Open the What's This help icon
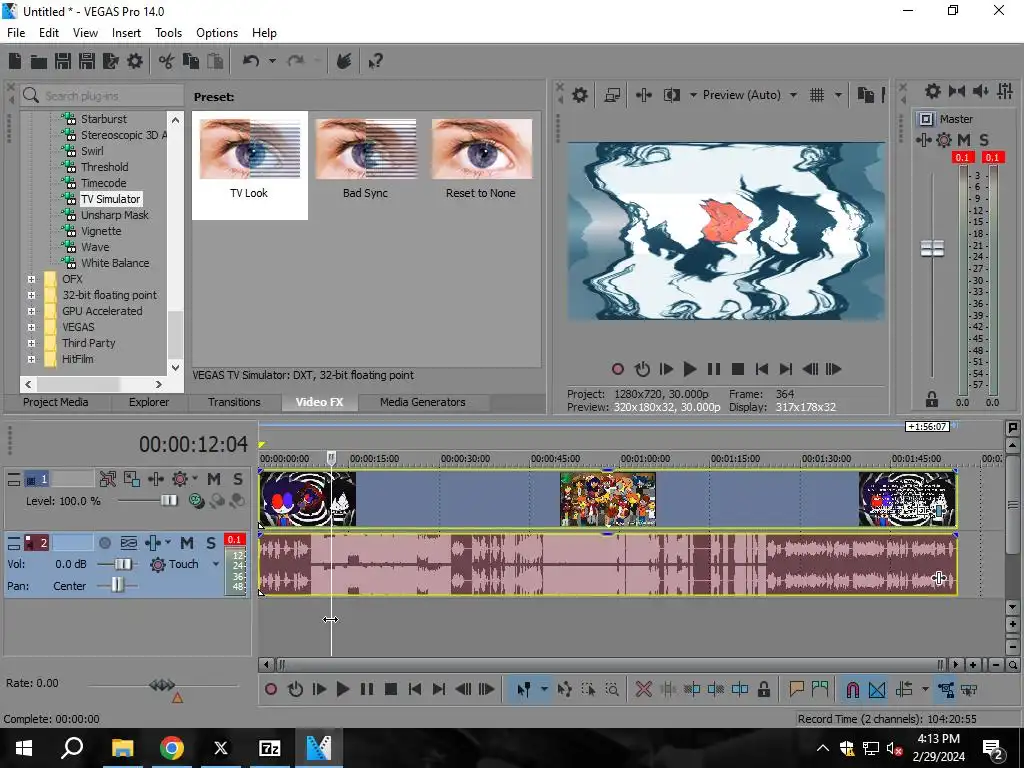This screenshot has width=1024, height=768. (375, 61)
